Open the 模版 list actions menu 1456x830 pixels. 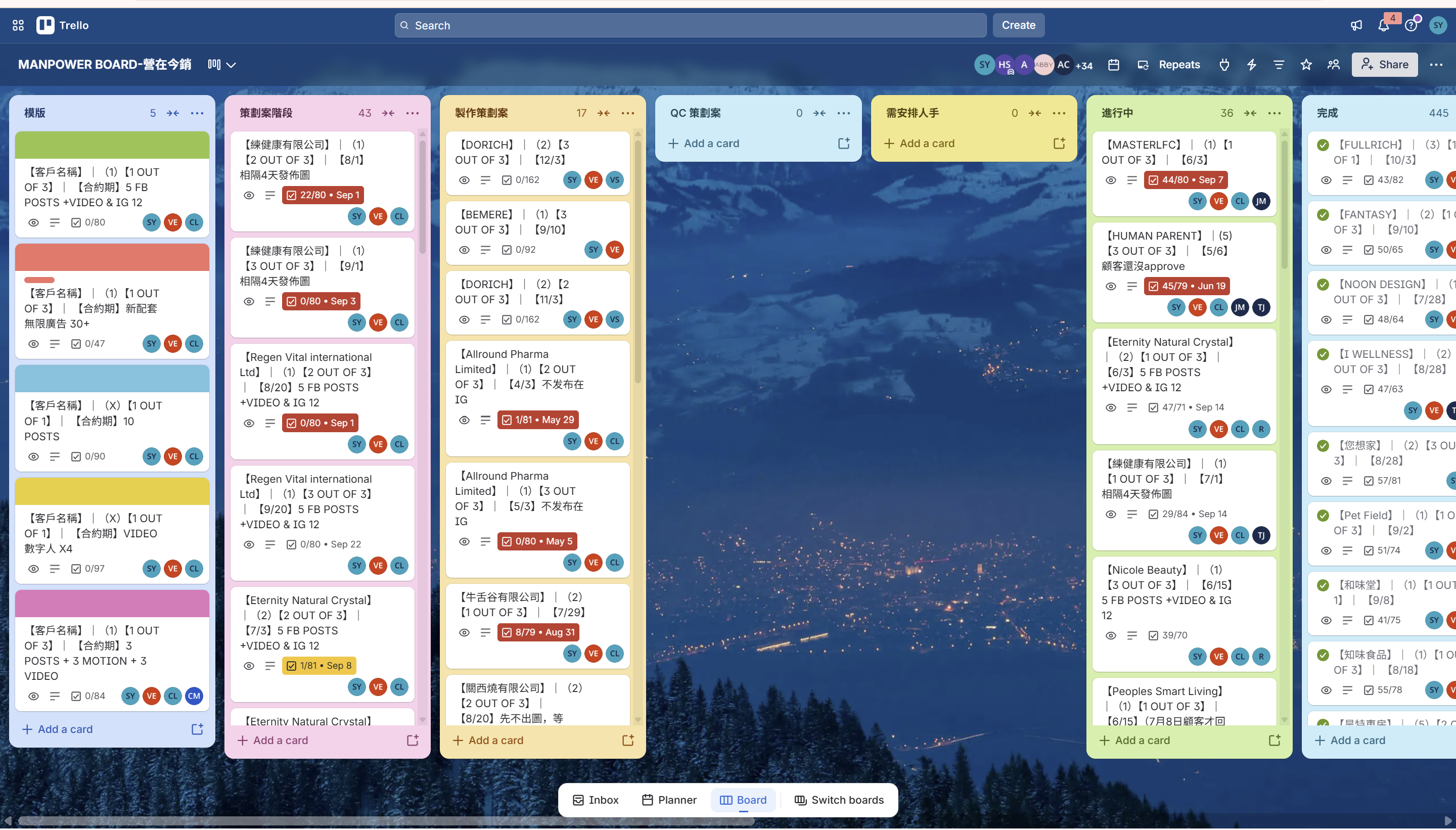[x=197, y=113]
